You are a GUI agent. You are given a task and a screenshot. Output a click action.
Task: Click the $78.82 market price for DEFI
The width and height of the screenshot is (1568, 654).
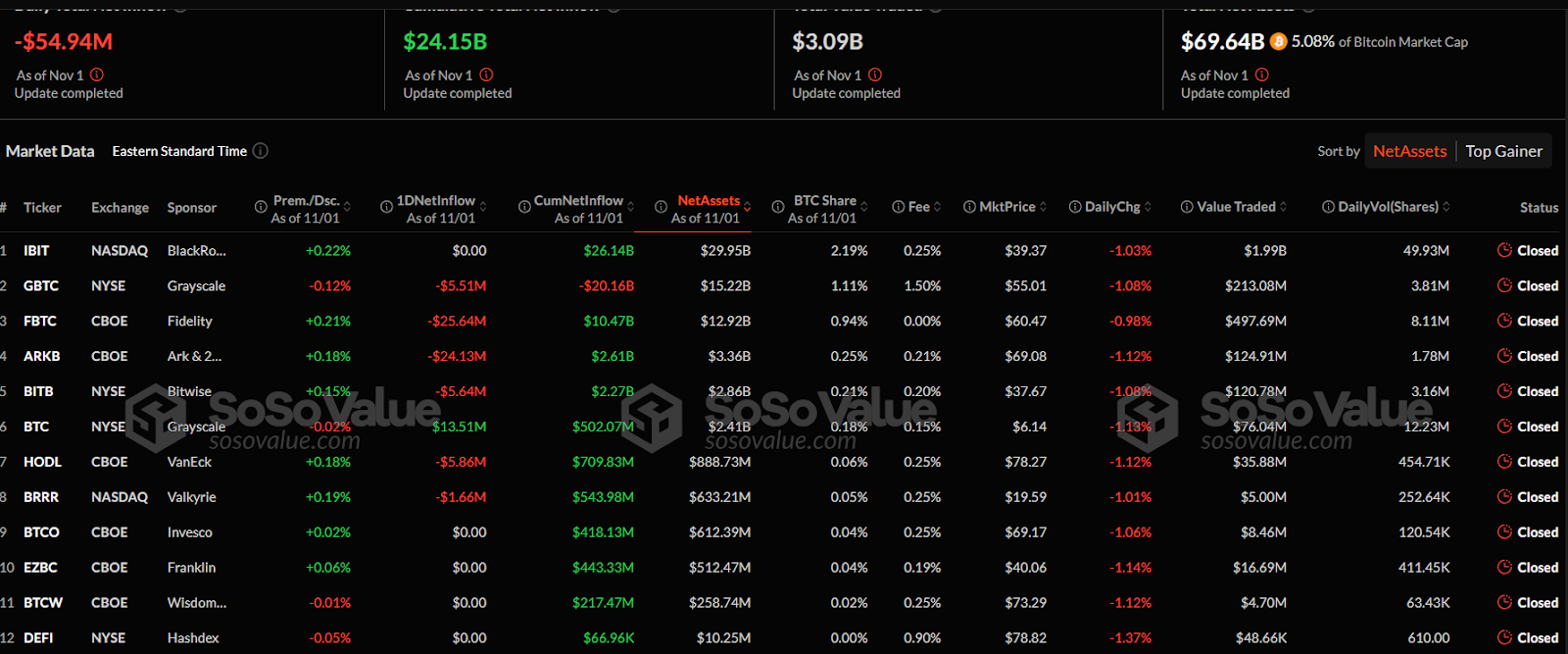[1025, 637]
